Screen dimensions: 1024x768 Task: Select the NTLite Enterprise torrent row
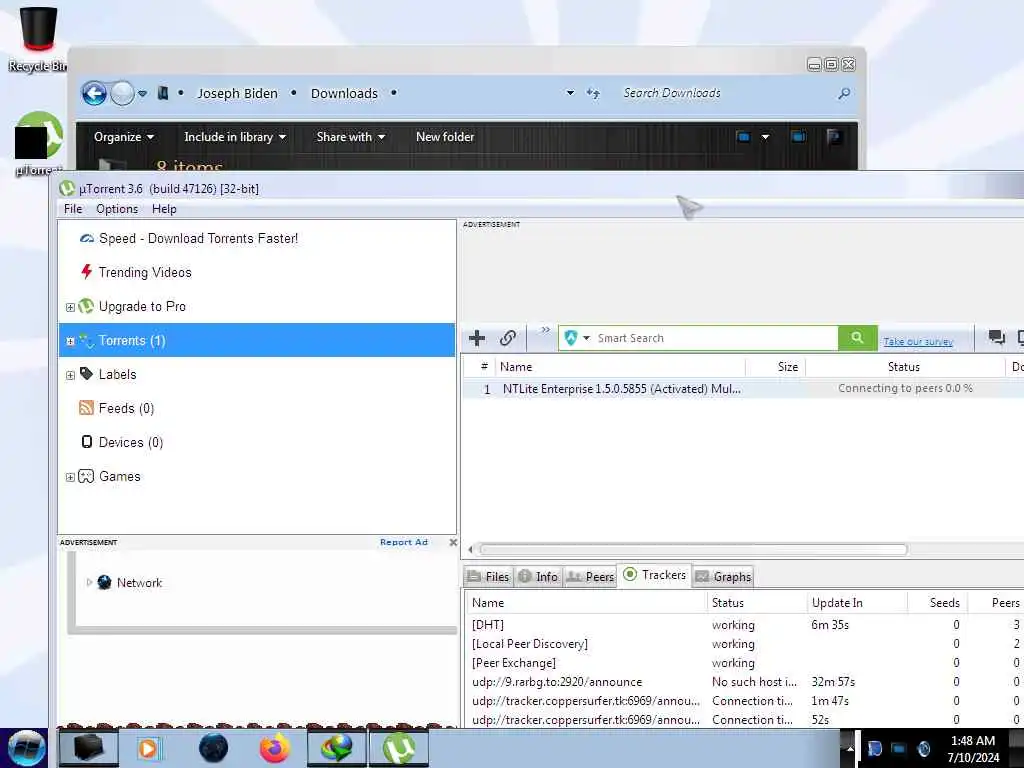(x=743, y=389)
